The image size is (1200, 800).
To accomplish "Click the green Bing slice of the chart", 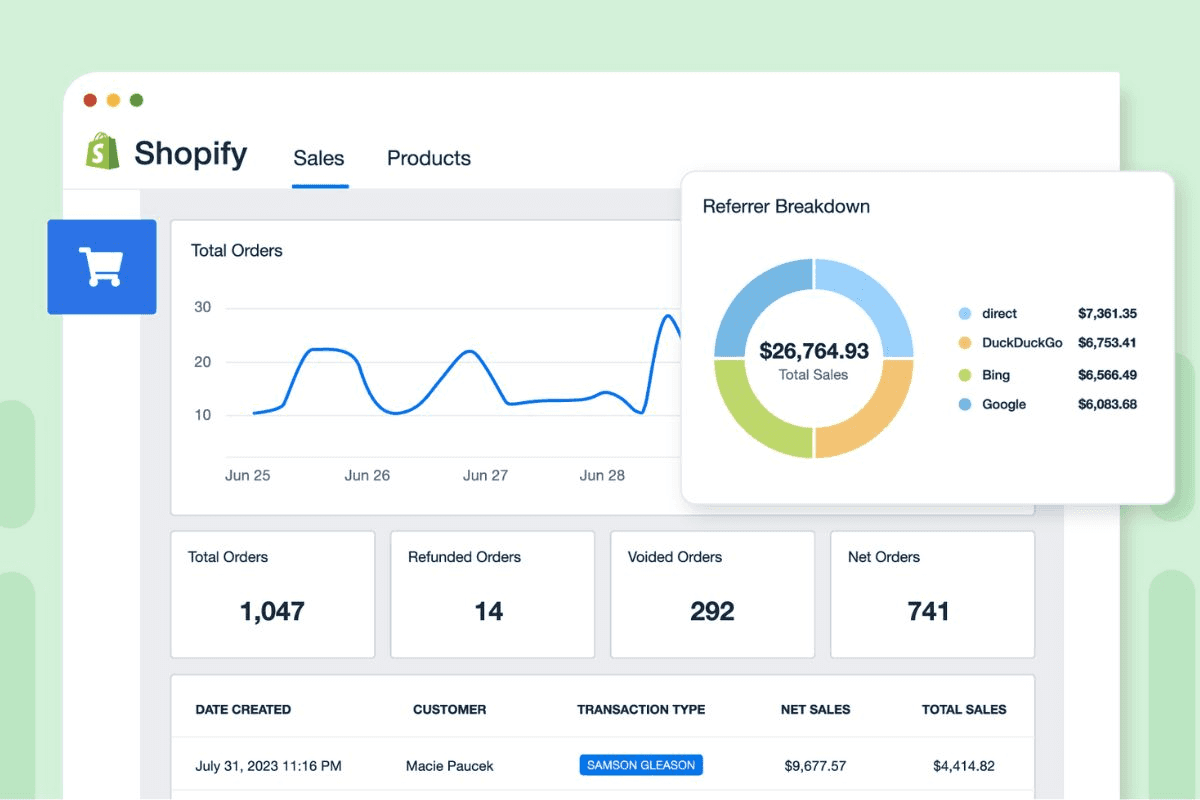I will pyautogui.click(x=755, y=410).
